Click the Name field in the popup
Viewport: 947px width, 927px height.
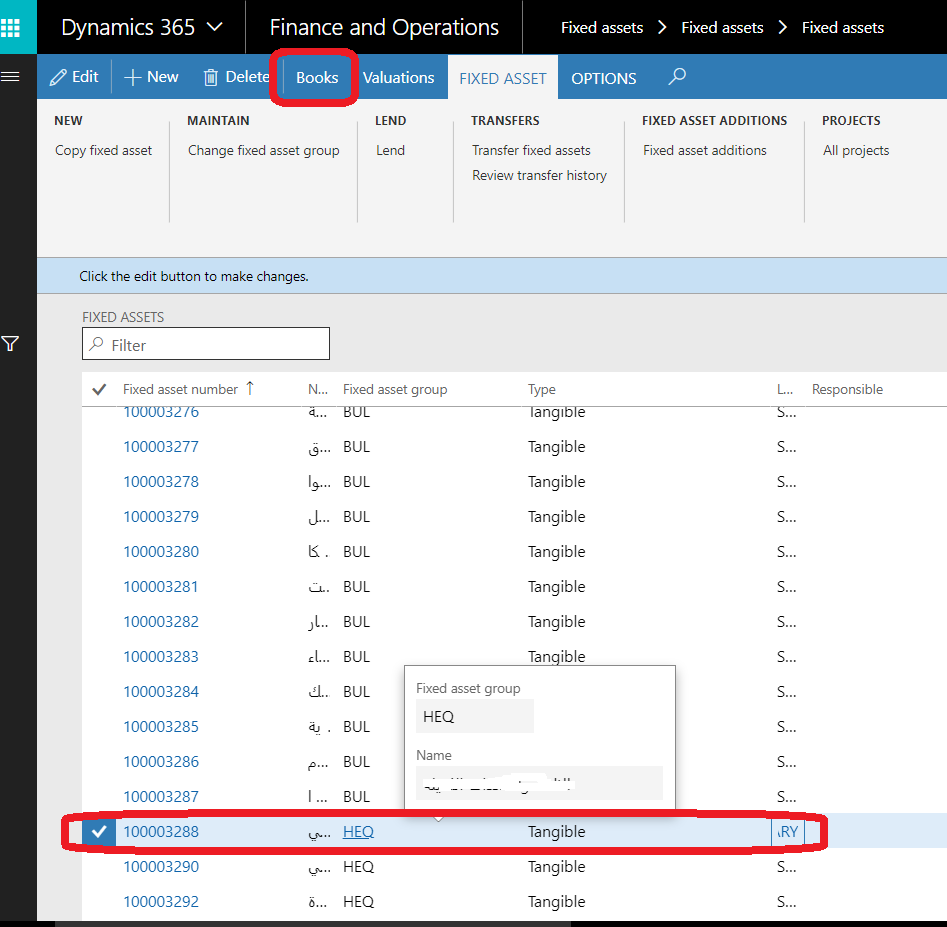coord(539,783)
